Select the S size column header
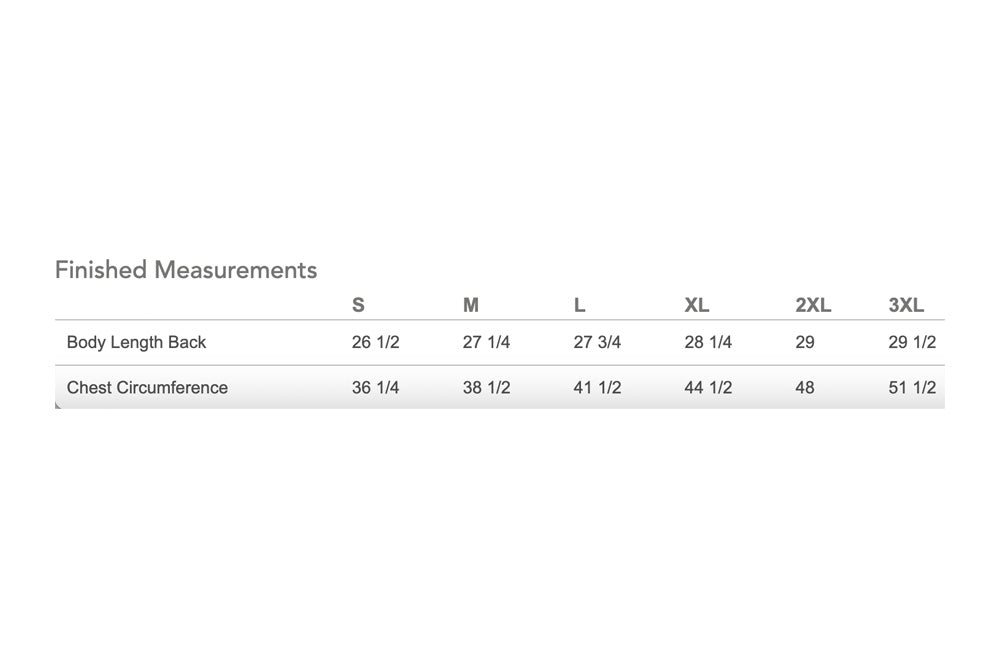The image size is (1000, 666). [x=358, y=305]
